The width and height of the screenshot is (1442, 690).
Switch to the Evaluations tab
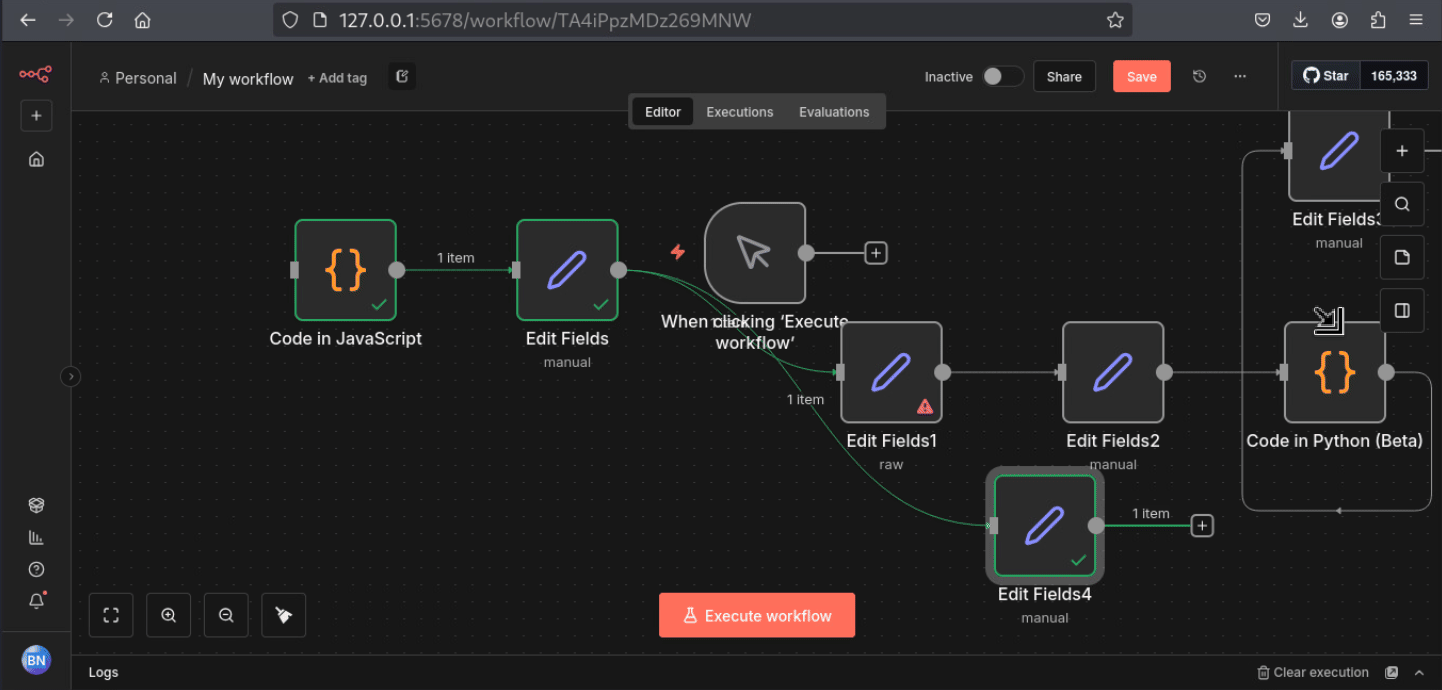tap(834, 112)
